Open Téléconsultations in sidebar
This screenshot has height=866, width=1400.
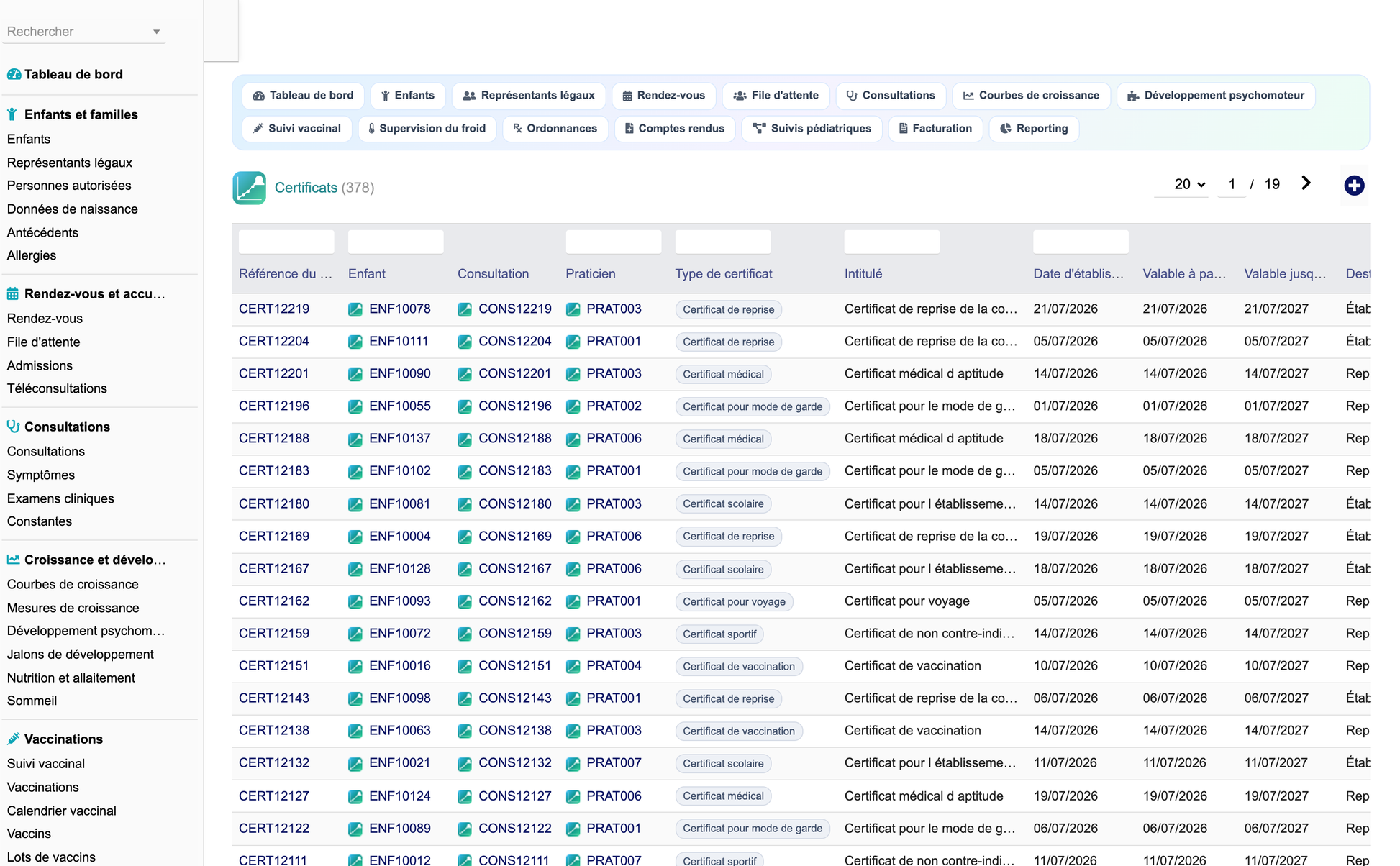point(57,388)
